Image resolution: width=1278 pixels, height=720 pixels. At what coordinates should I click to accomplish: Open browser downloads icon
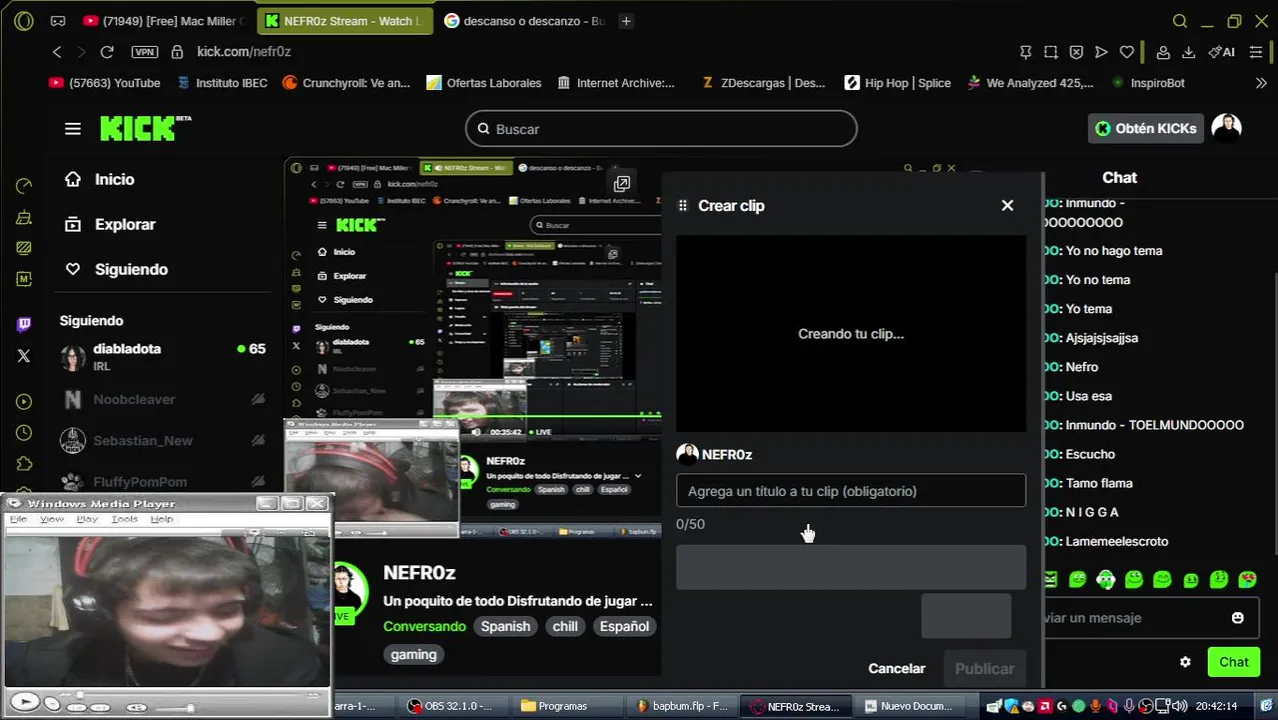coord(1189,52)
